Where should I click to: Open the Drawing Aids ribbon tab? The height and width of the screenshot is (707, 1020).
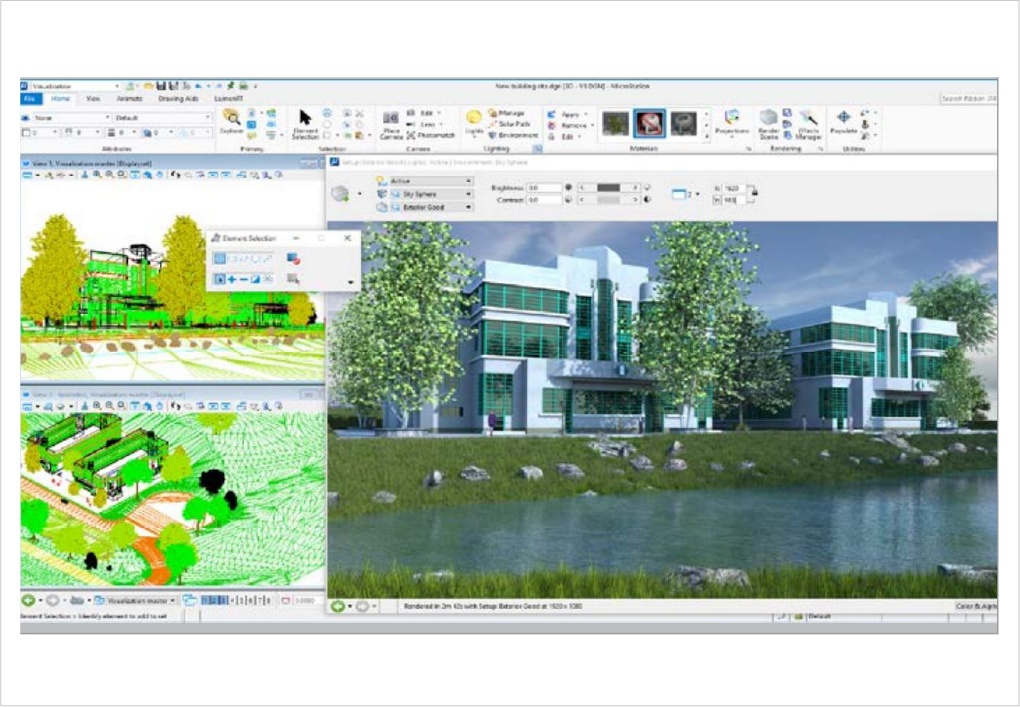(x=178, y=99)
